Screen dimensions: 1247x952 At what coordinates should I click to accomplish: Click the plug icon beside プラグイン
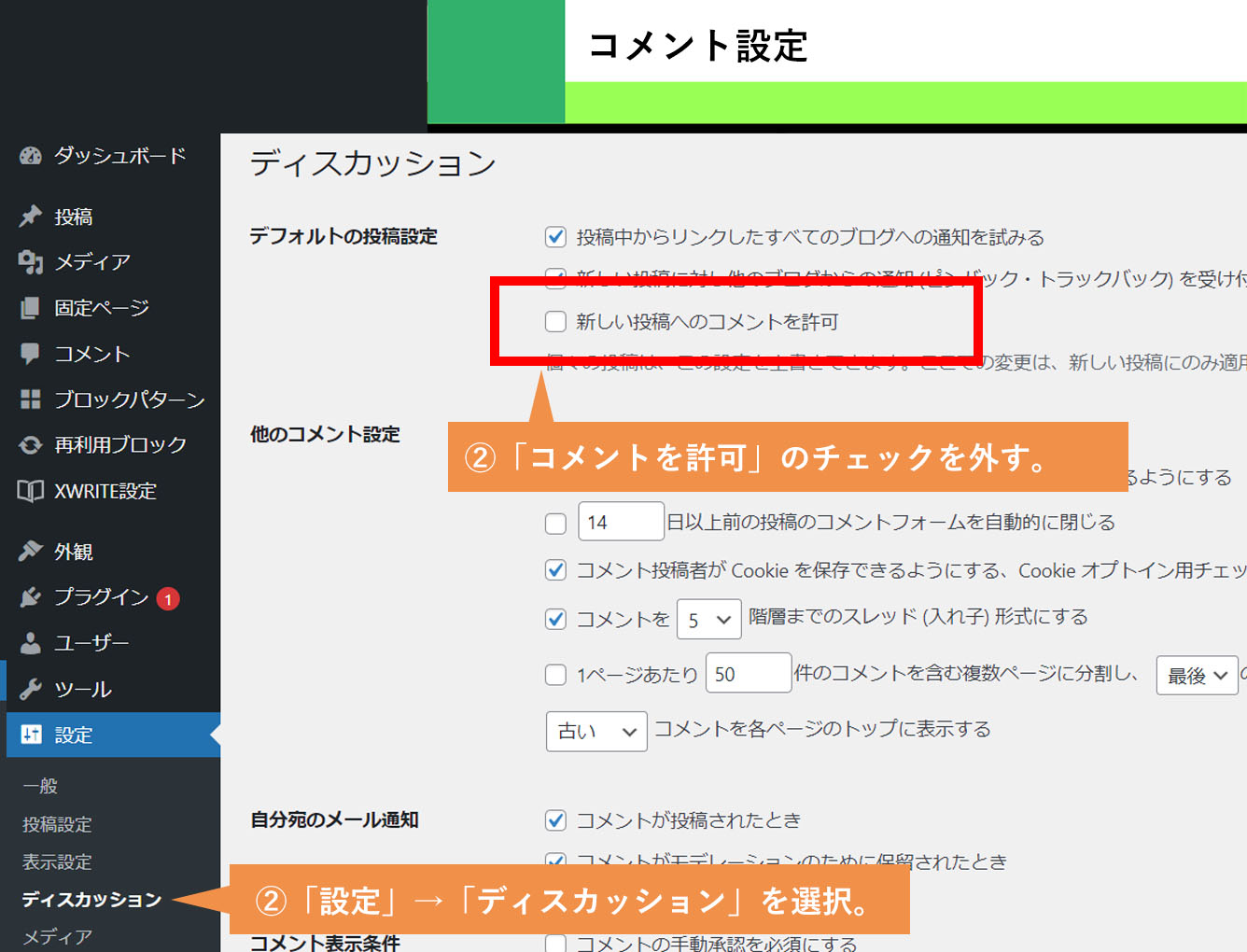tap(31, 597)
